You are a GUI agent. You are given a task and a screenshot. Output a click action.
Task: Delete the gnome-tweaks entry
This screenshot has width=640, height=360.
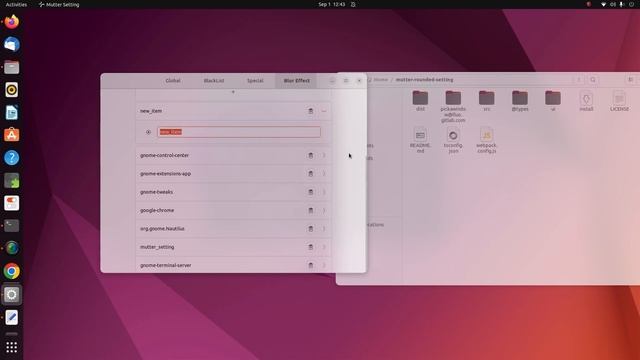click(311, 192)
